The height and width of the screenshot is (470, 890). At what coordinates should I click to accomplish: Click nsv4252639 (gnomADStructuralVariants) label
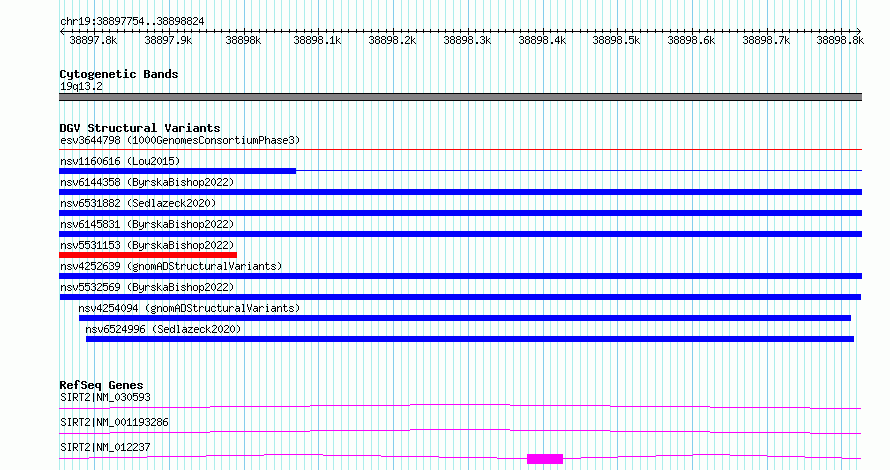coord(171,266)
